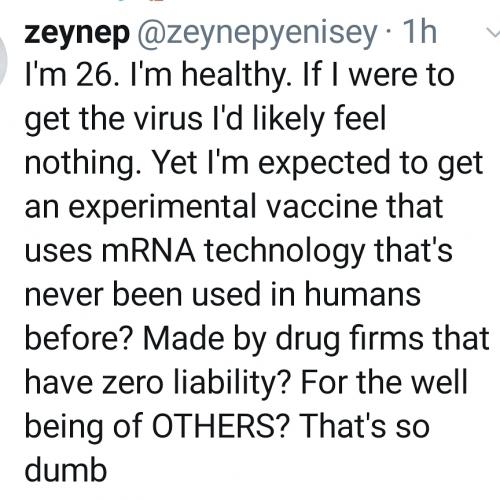Click the word "technology" in the tweet
The image size is (500, 500).
click(x=284, y=252)
